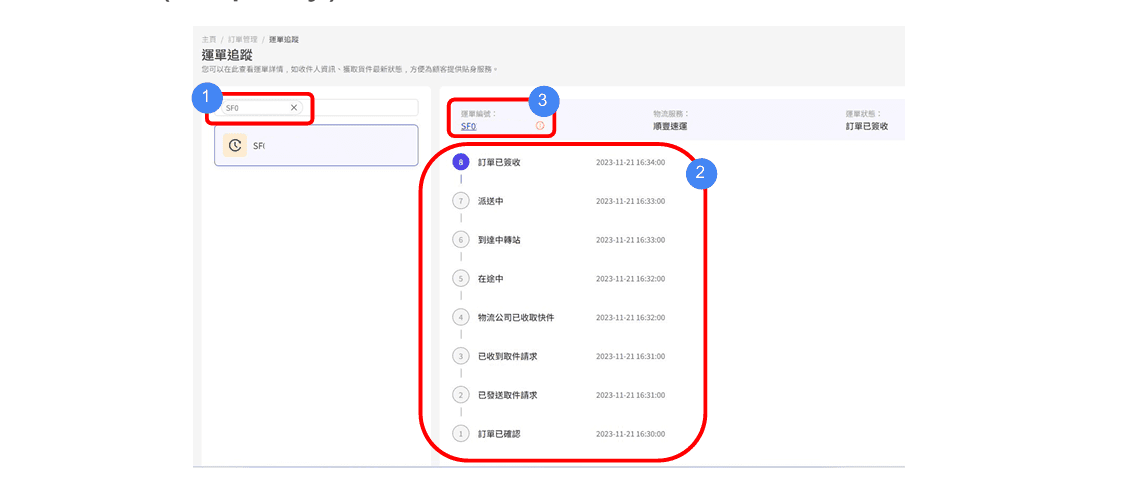1146x482 pixels.
Task: Click the step 6 circle marker
Action: tap(460, 239)
